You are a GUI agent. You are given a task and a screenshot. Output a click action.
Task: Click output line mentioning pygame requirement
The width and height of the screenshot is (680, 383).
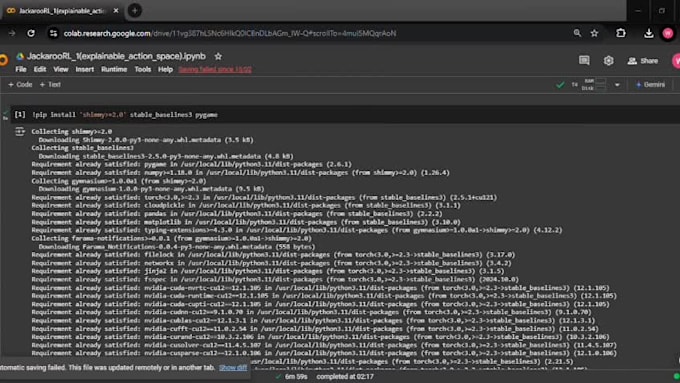click(x=192, y=164)
